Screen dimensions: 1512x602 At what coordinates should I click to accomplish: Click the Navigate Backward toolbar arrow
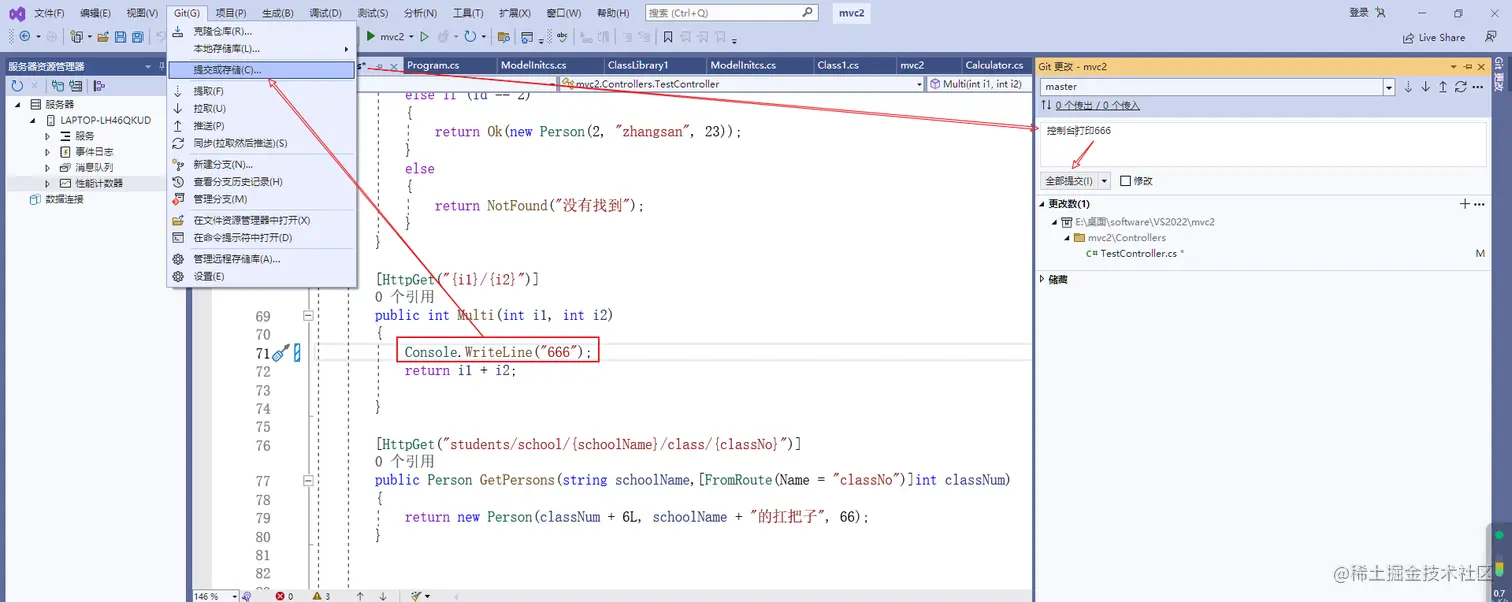pyautogui.click(x=24, y=37)
